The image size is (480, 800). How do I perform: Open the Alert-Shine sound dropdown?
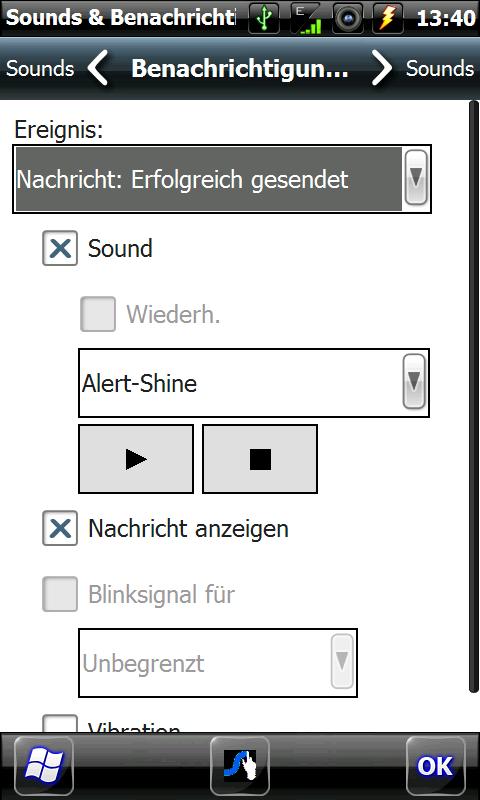pyautogui.click(x=254, y=383)
